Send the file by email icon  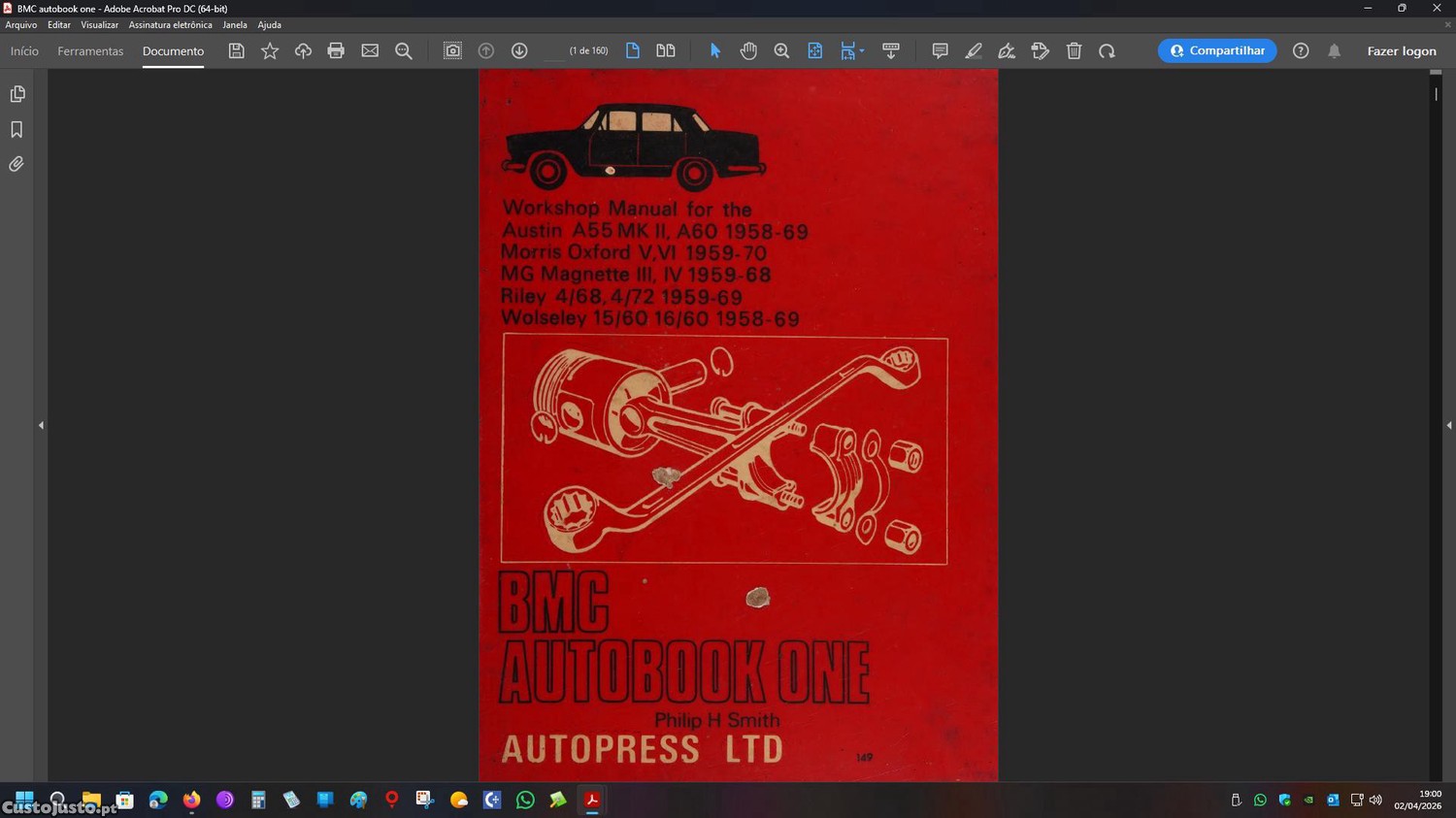point(370,51)
